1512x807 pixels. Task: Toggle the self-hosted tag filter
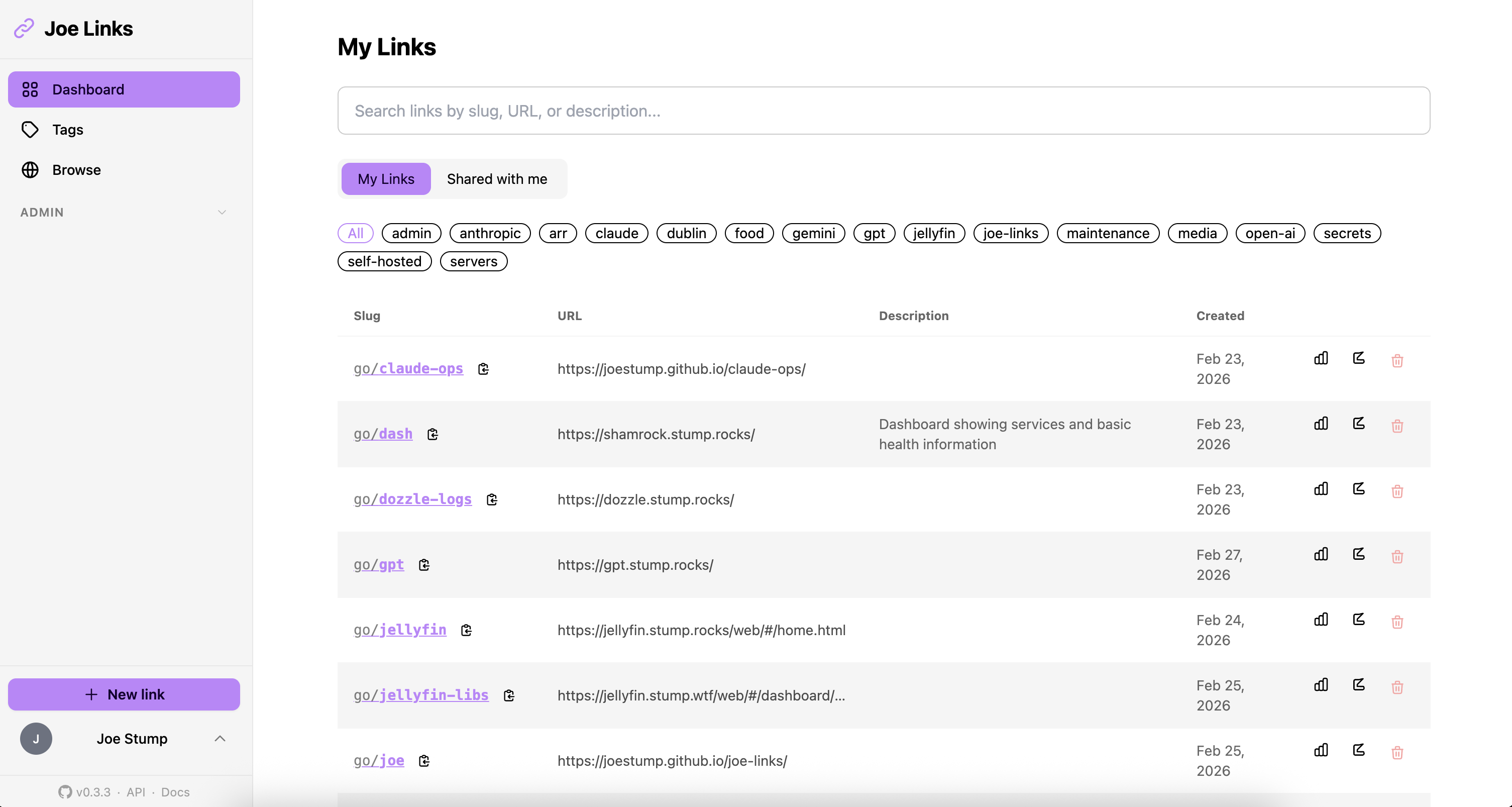[x=384, y=261]
